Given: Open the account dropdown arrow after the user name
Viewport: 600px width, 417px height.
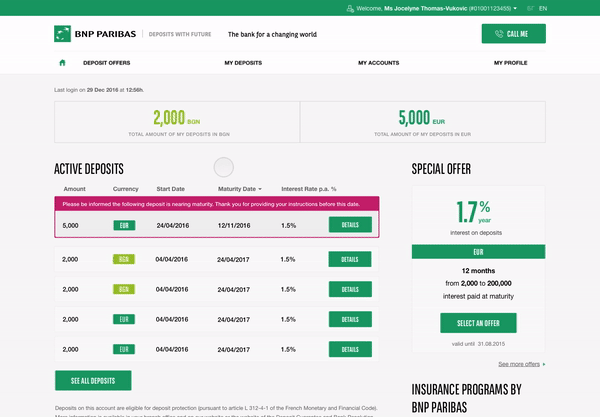Looking at the screenshot, I should tap(515, 8).
